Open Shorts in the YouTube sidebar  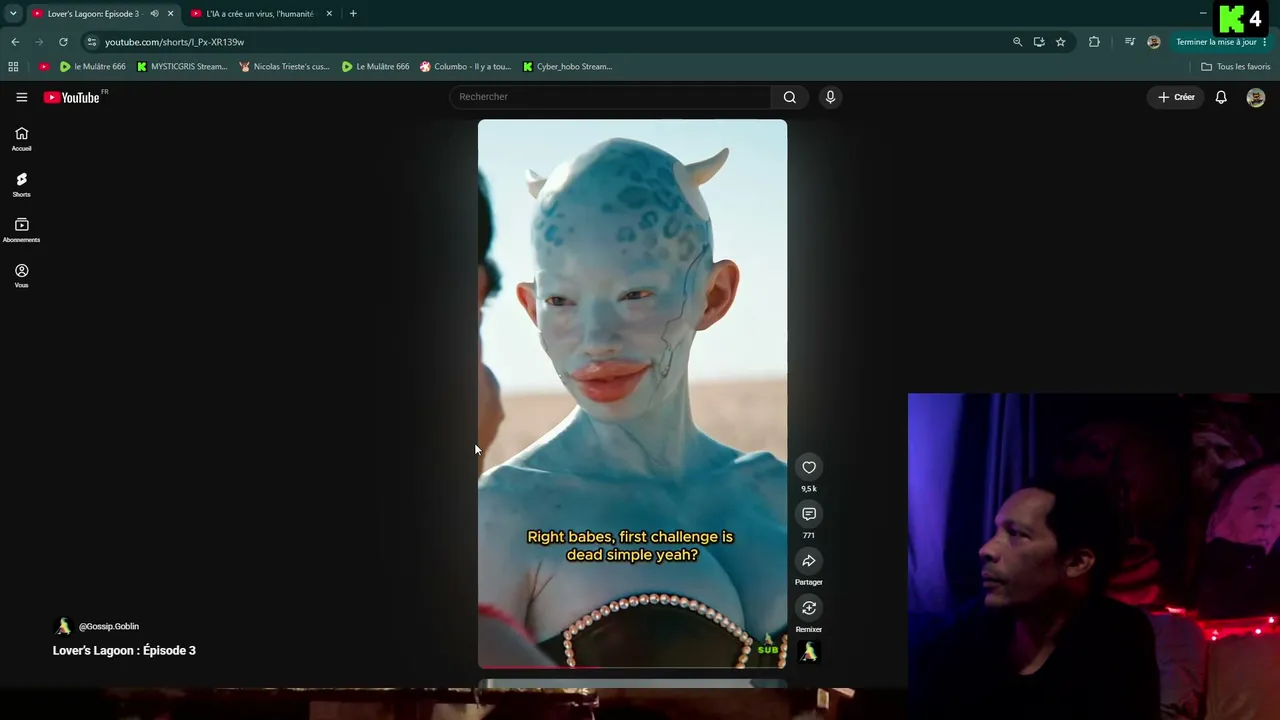click(x=21, y=185)
